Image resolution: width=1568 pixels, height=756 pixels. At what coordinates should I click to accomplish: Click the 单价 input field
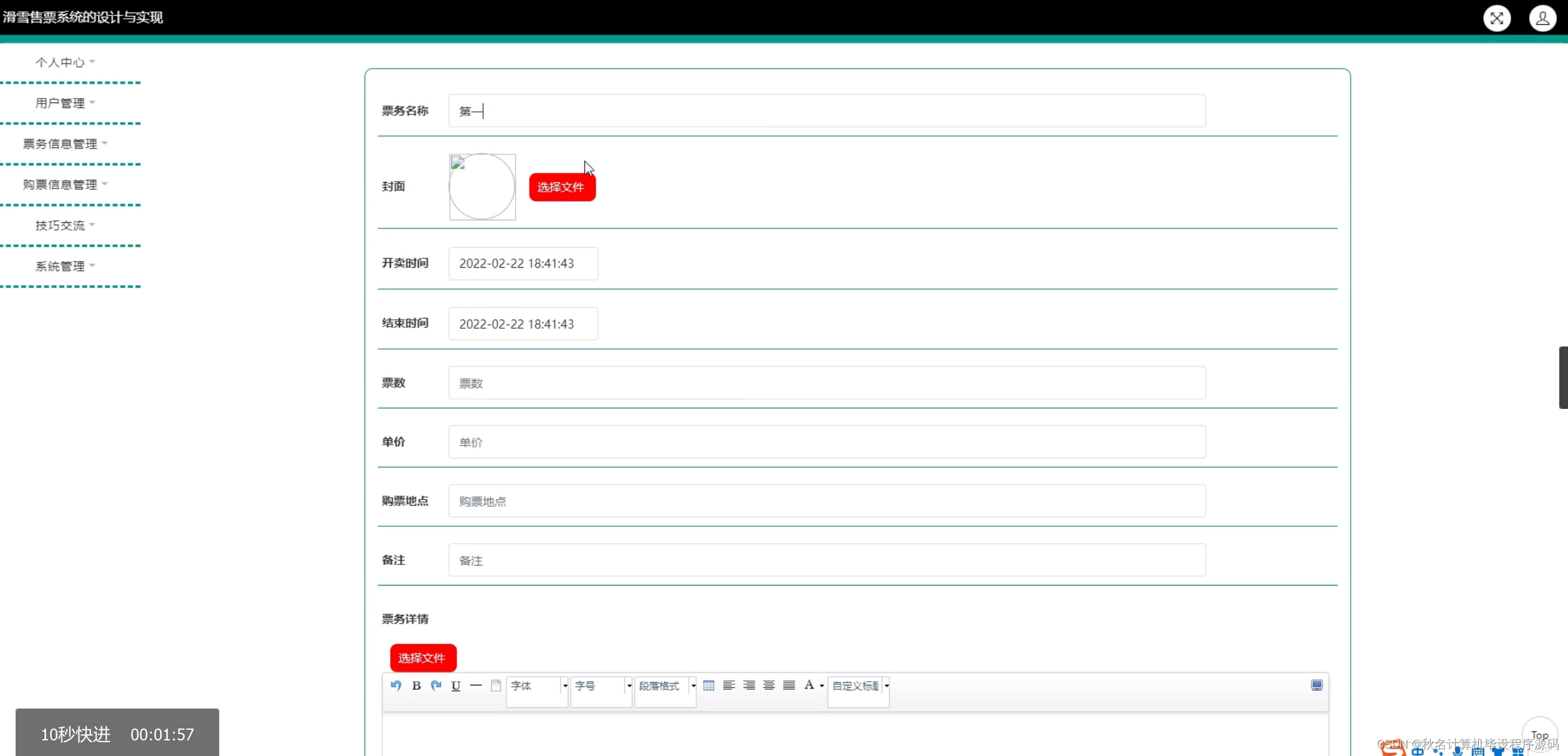pos(826,442)
